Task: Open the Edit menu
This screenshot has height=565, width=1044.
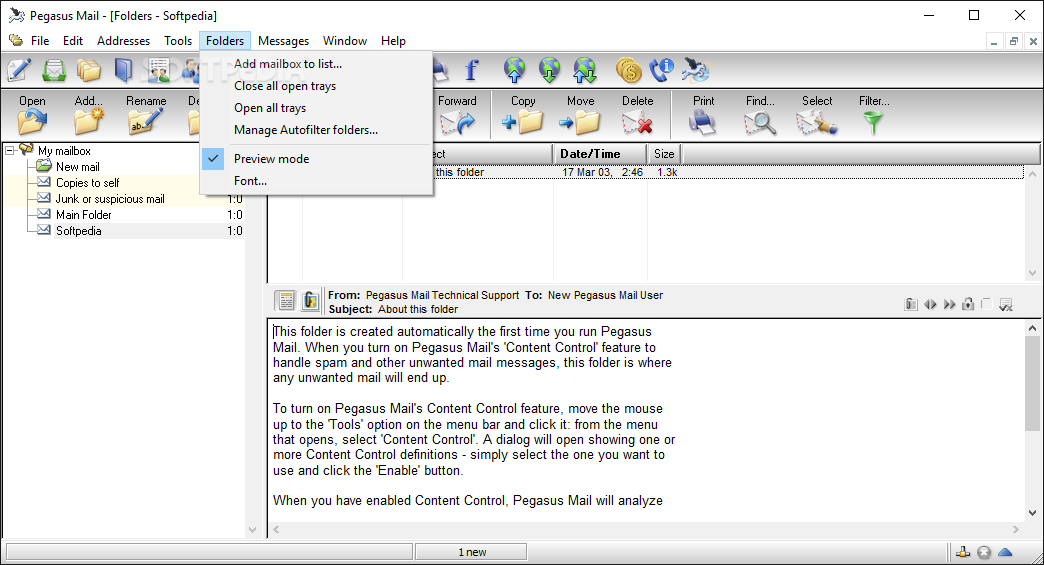Action: [73, 41]
